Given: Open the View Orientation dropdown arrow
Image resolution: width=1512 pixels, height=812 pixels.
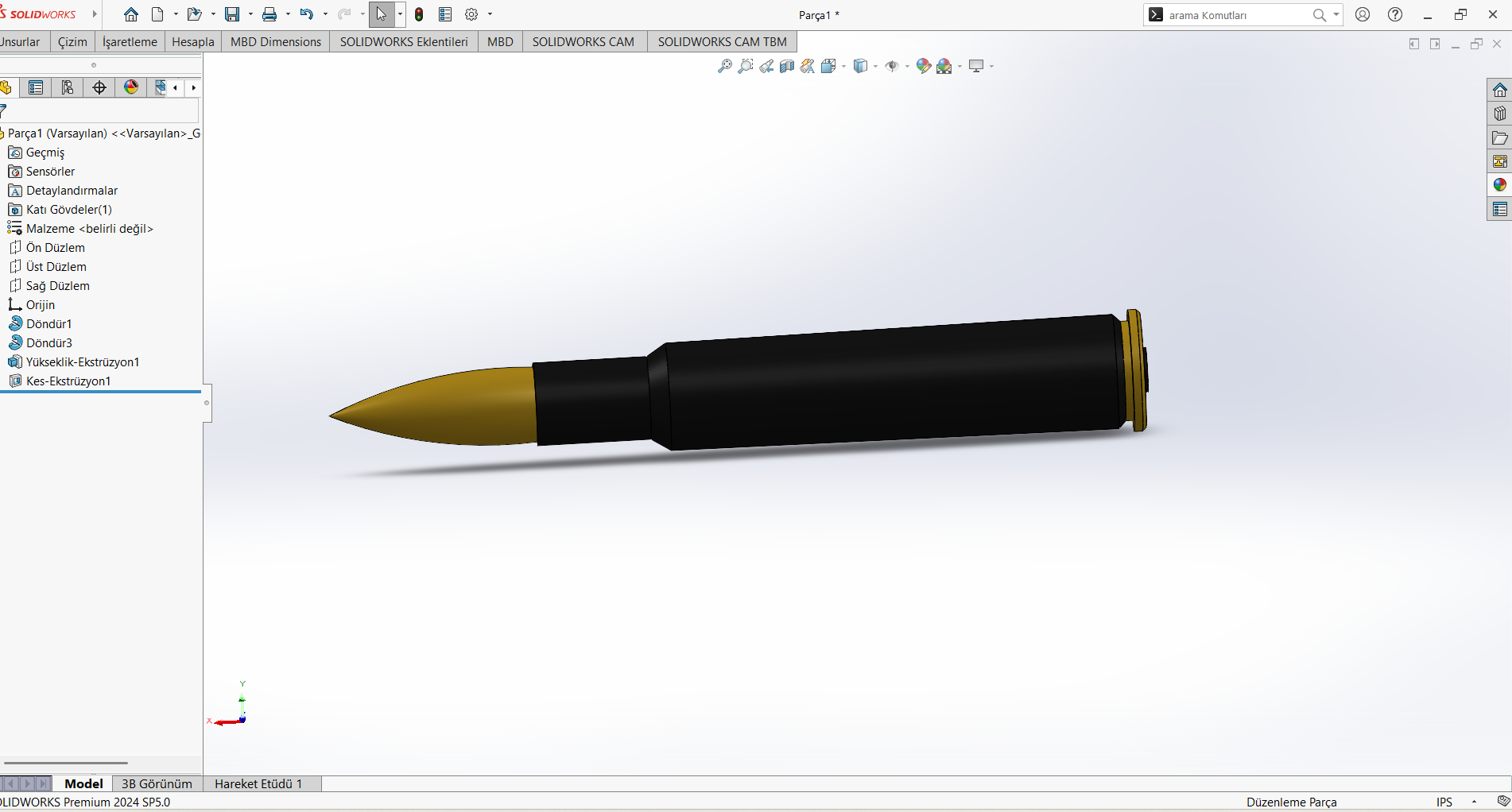Looking at the screenshot, I should tap(843, 66).
